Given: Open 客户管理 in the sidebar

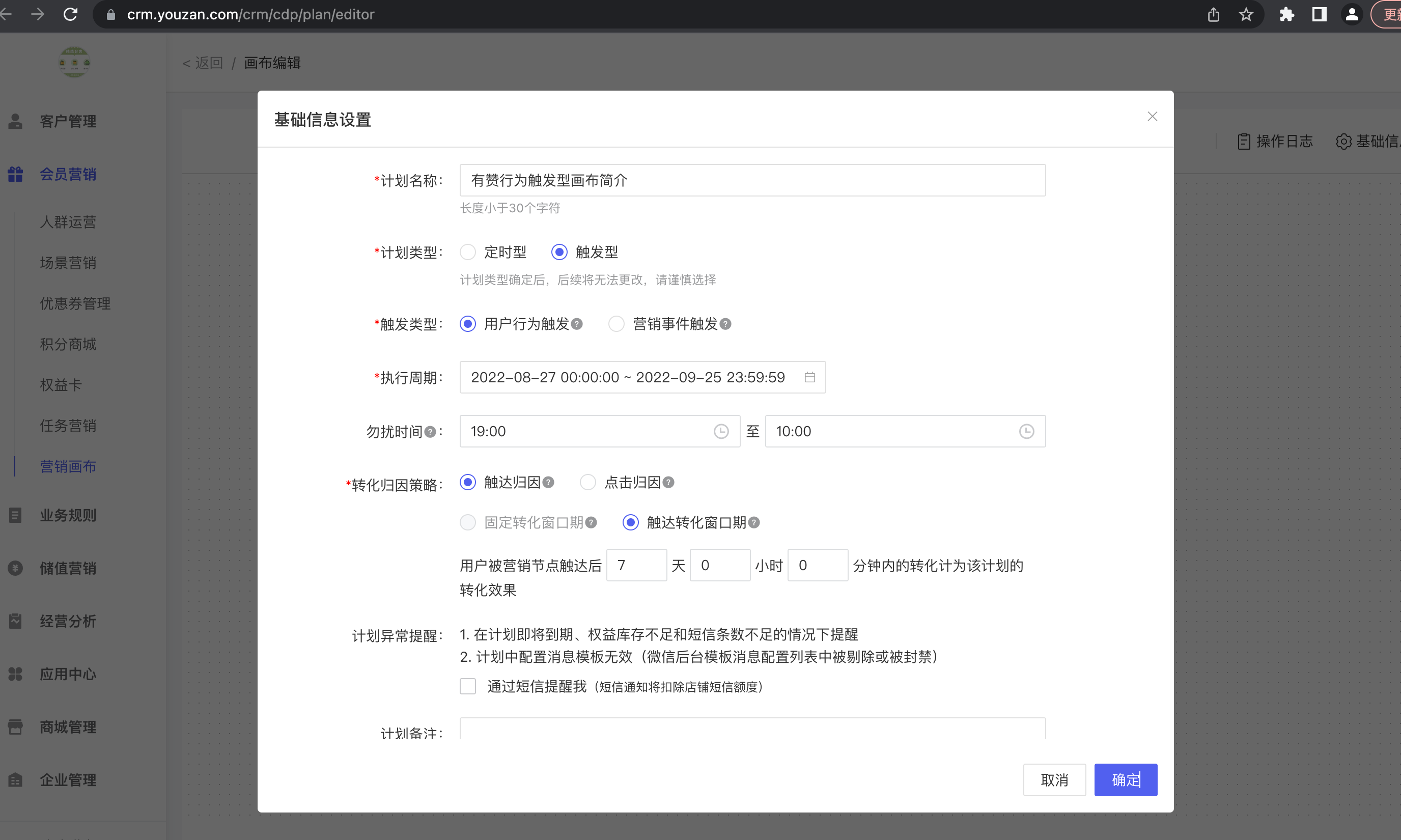Looking at the screenshot, I should tap(68, 121).
